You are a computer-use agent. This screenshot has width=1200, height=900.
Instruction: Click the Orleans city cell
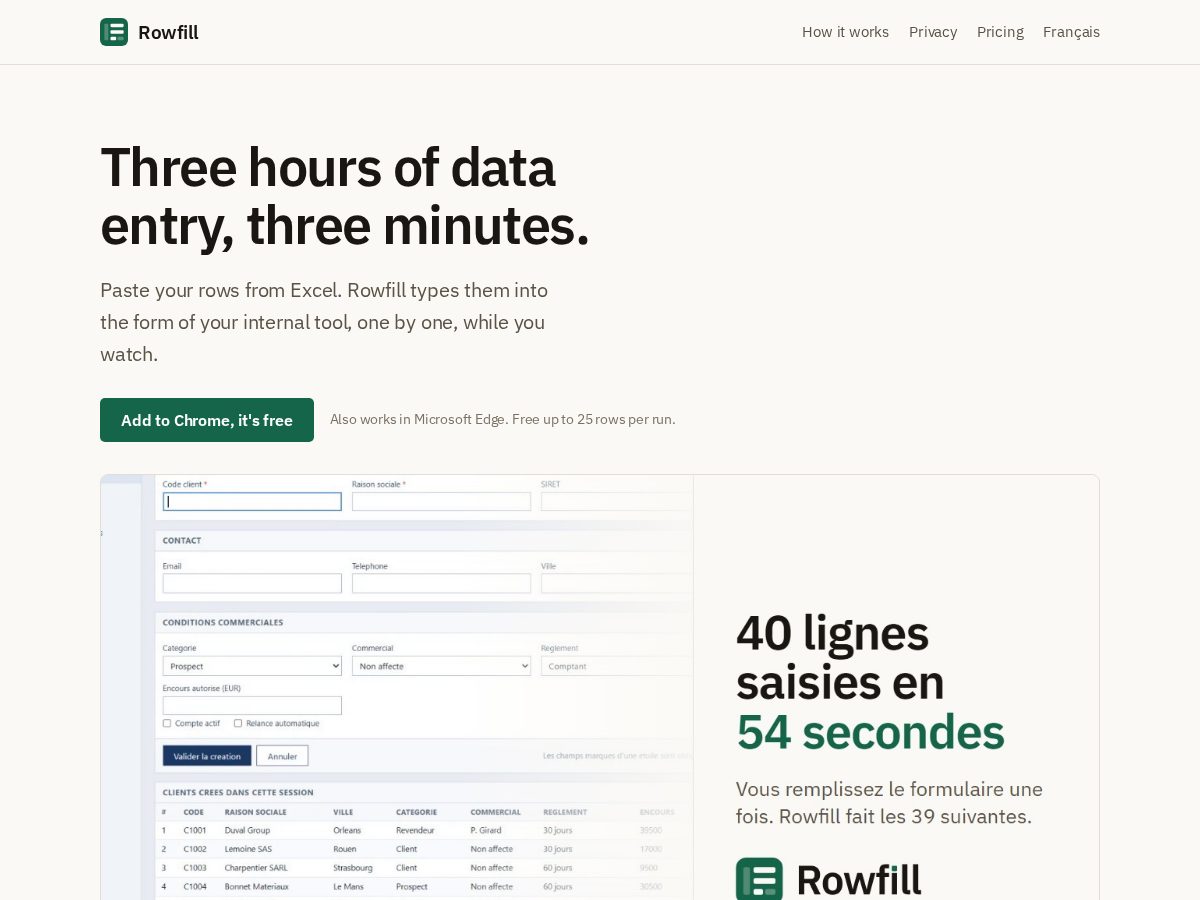(347, 830)
